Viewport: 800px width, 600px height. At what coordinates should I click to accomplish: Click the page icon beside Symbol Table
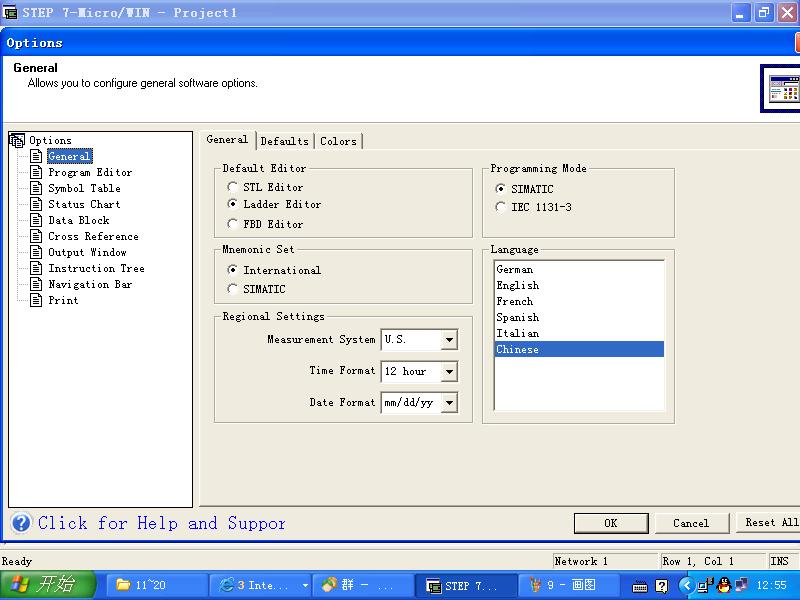tap(36, 188)
